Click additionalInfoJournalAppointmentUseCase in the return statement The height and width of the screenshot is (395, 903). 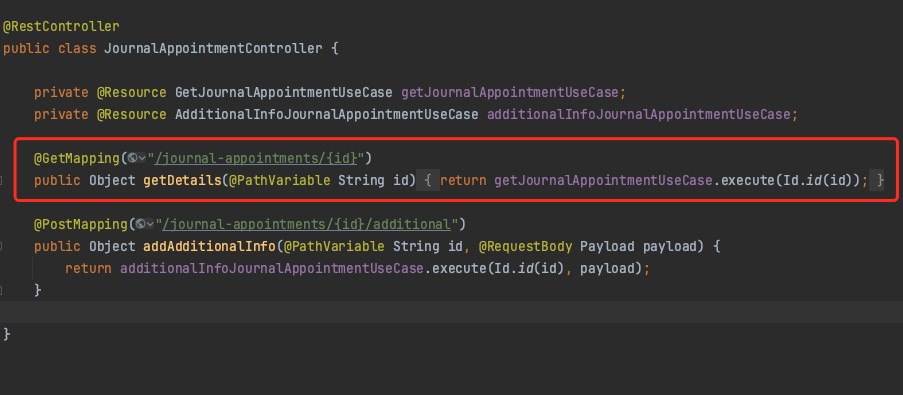point(272,268)
